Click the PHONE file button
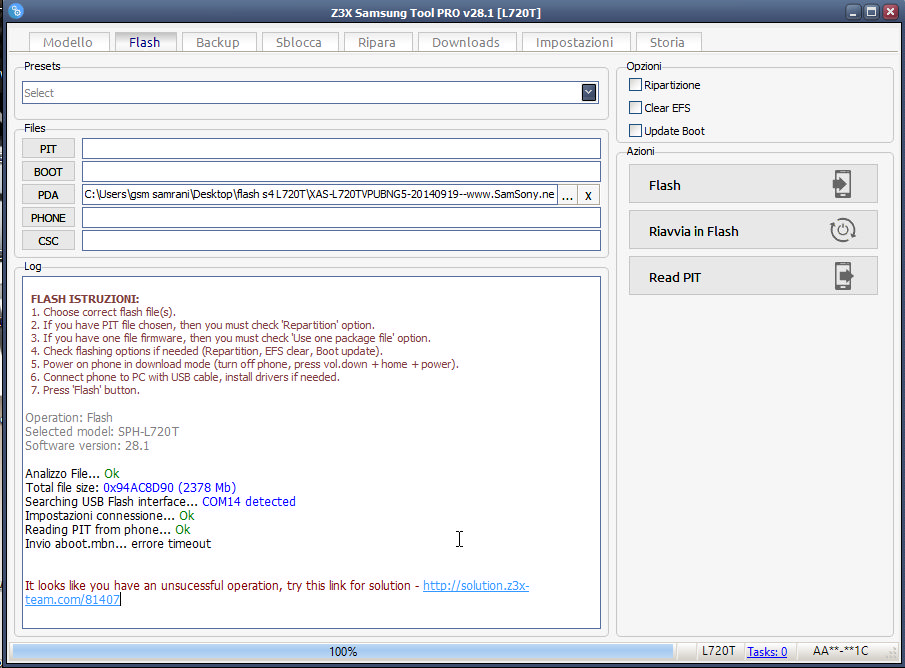Screen dimensions: 905x668 48,218
